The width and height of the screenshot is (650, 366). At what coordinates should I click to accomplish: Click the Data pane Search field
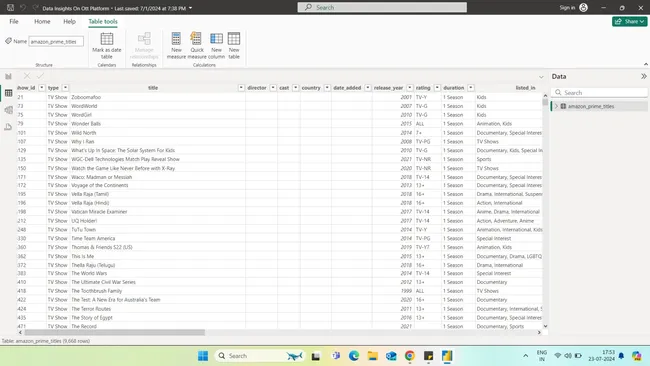point(599,92)
